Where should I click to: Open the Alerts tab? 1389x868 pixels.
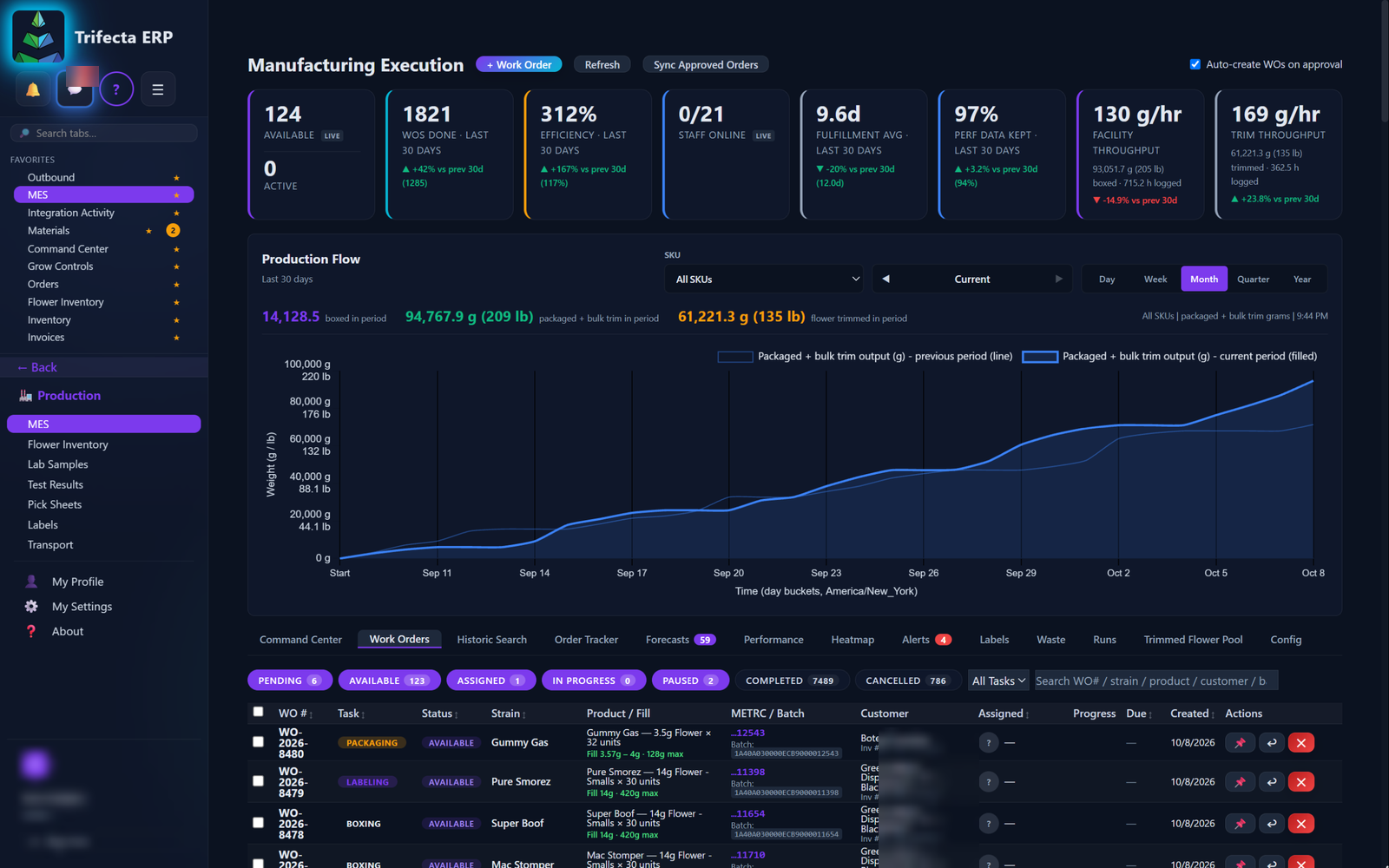926,640
